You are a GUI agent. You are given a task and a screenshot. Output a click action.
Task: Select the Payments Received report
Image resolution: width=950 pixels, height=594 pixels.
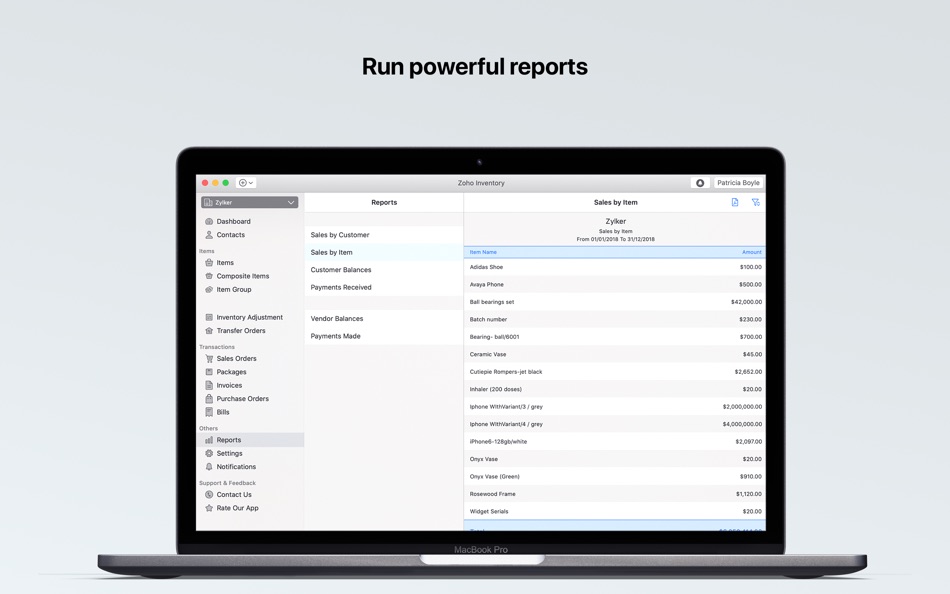(343, 286)
